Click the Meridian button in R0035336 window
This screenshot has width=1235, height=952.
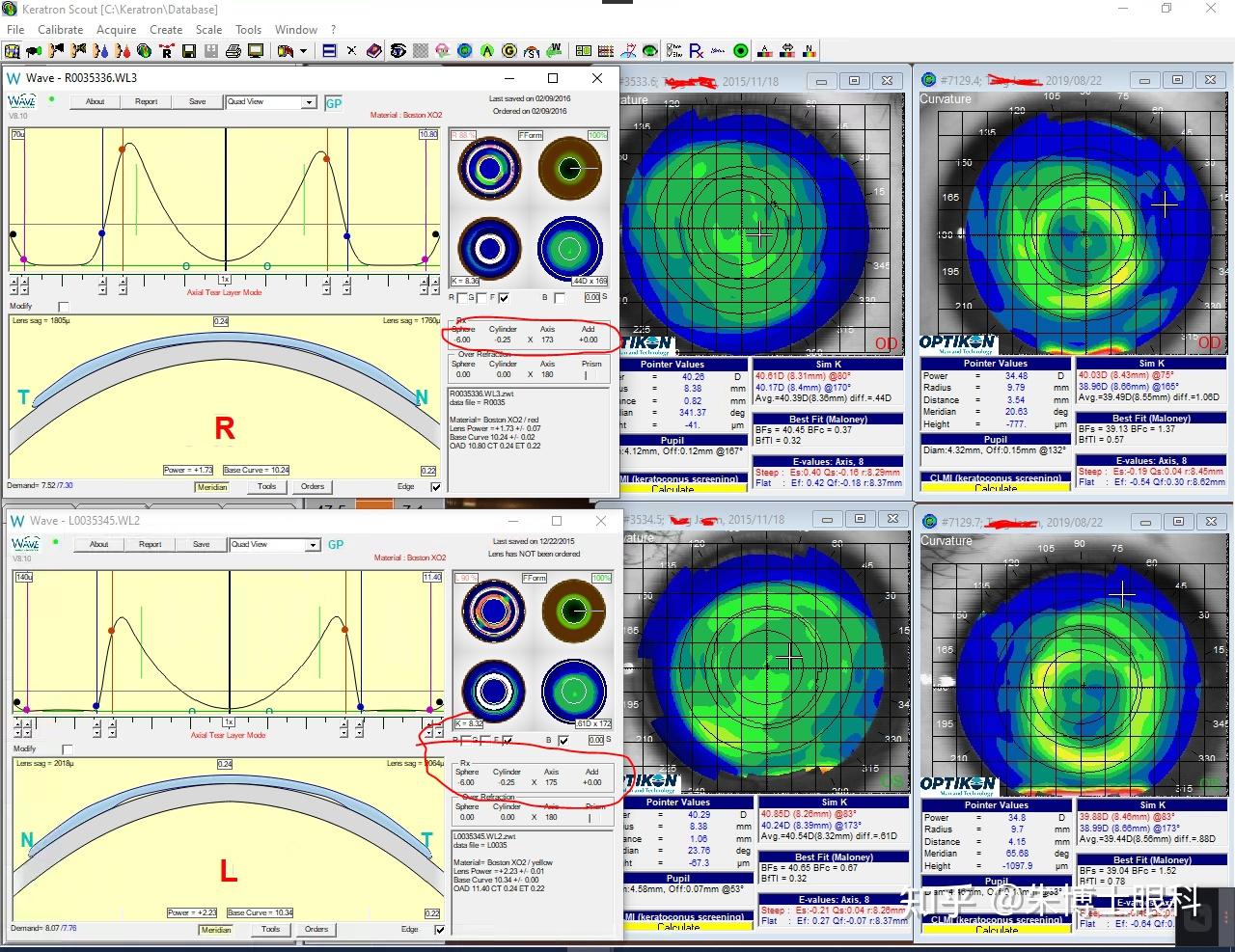[212, 487]
